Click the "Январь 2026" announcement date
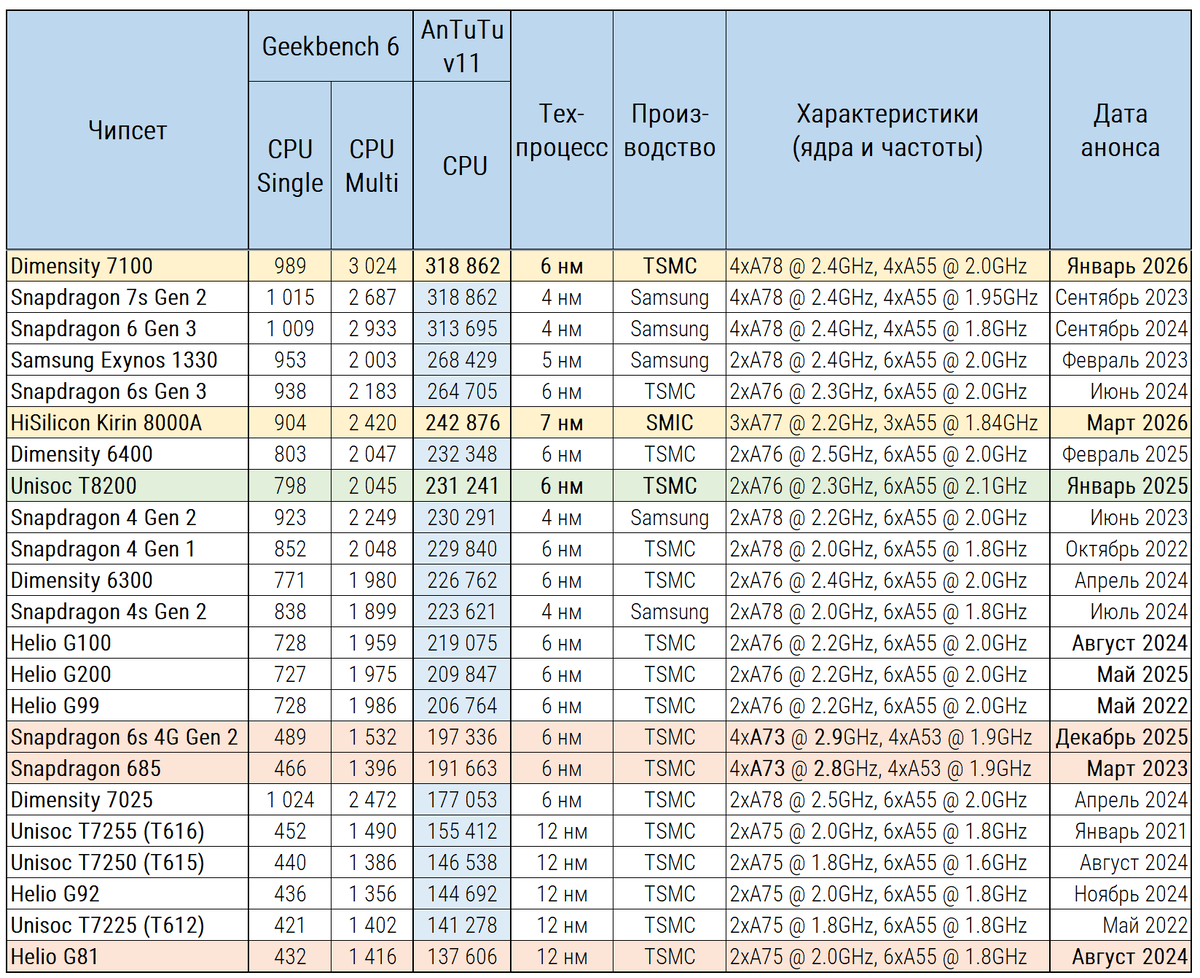 tap(1120, 266)
